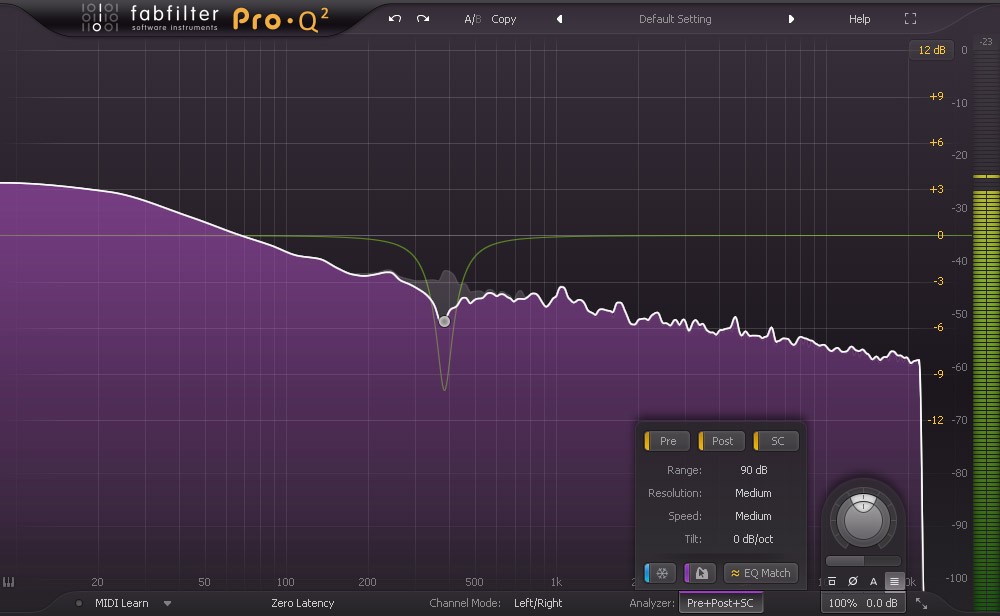
Task: Click the MIDI Learn indicator dot
Action: click(x=78, y=603)
